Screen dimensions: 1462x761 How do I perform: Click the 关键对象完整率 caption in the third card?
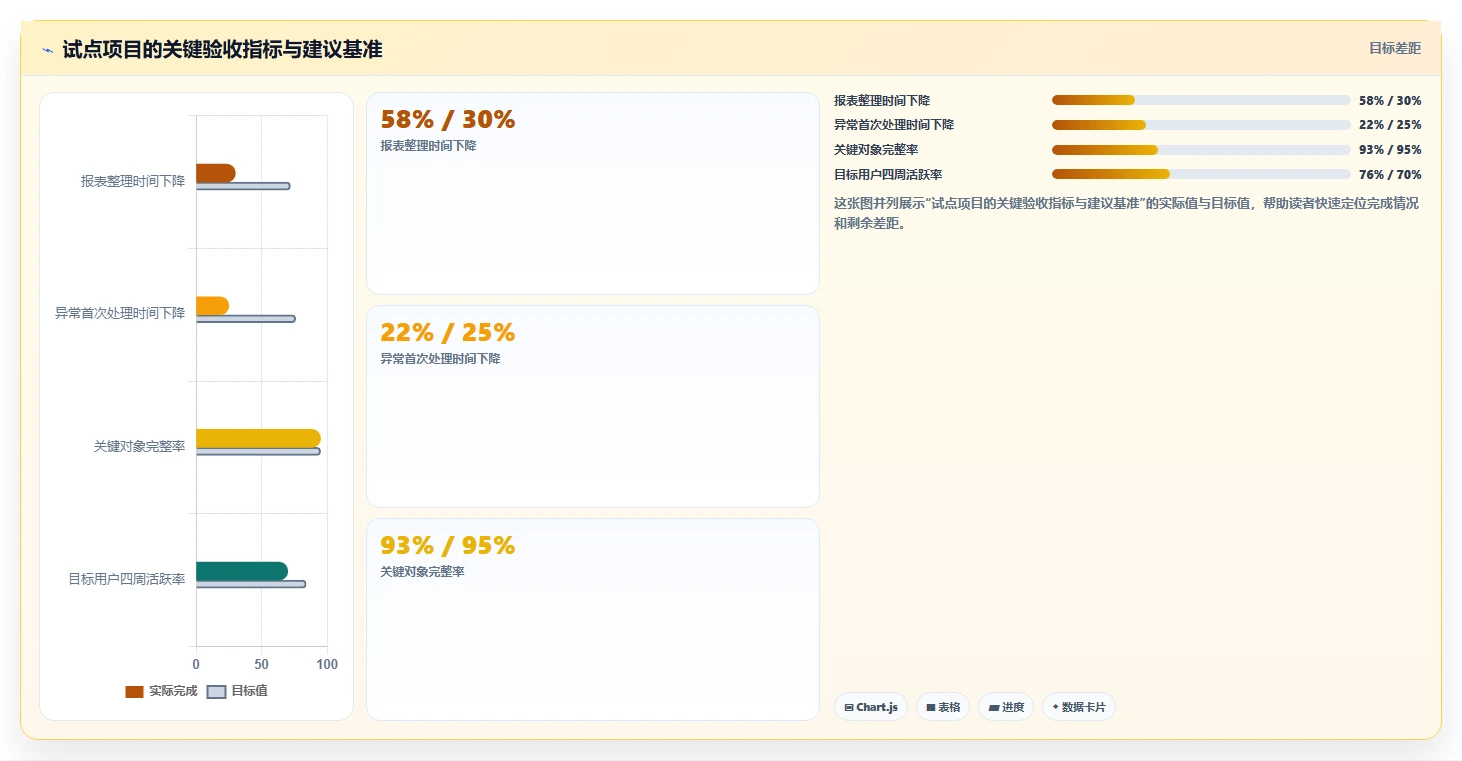click(423, 572)
